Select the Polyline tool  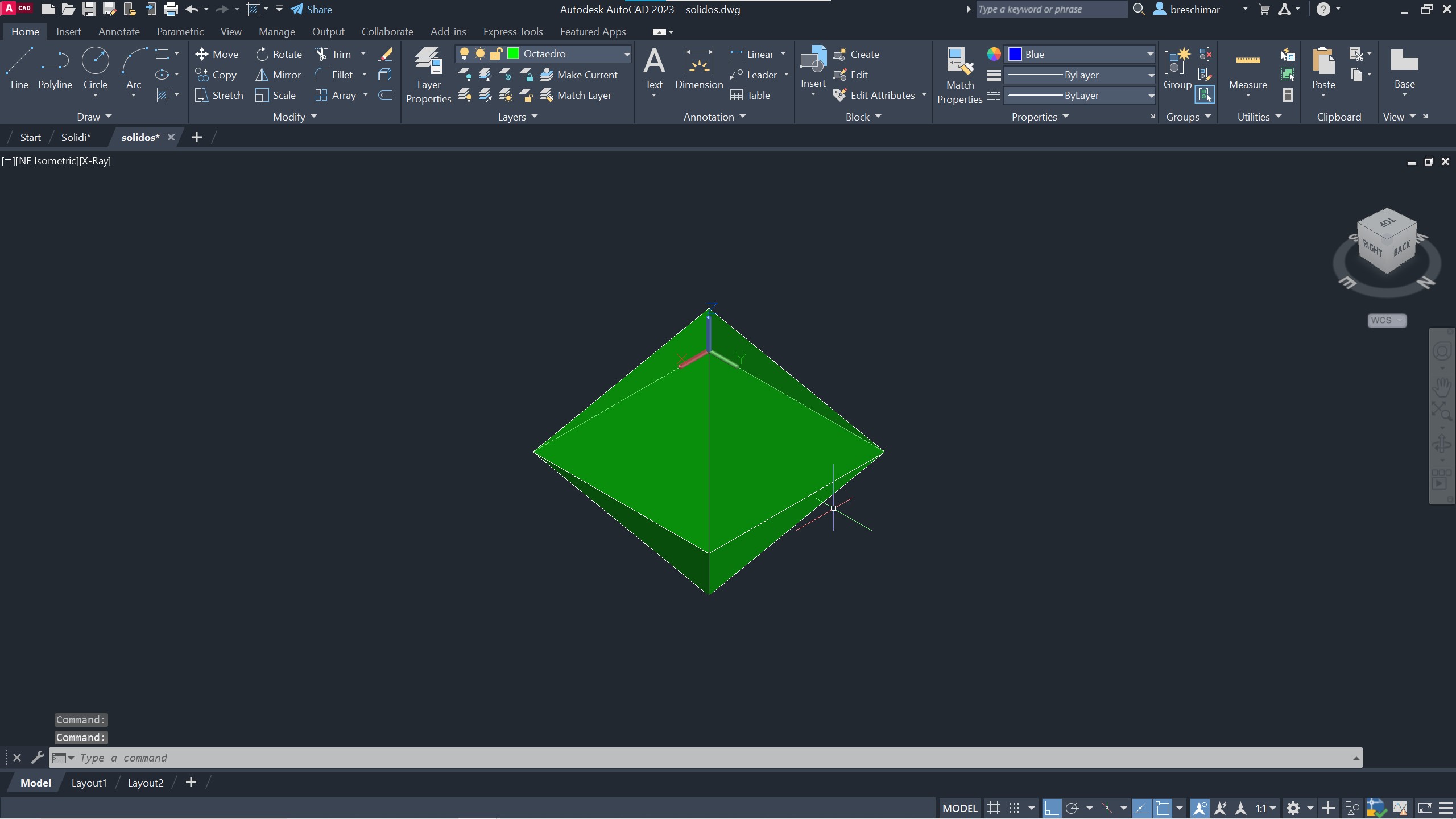55,69
